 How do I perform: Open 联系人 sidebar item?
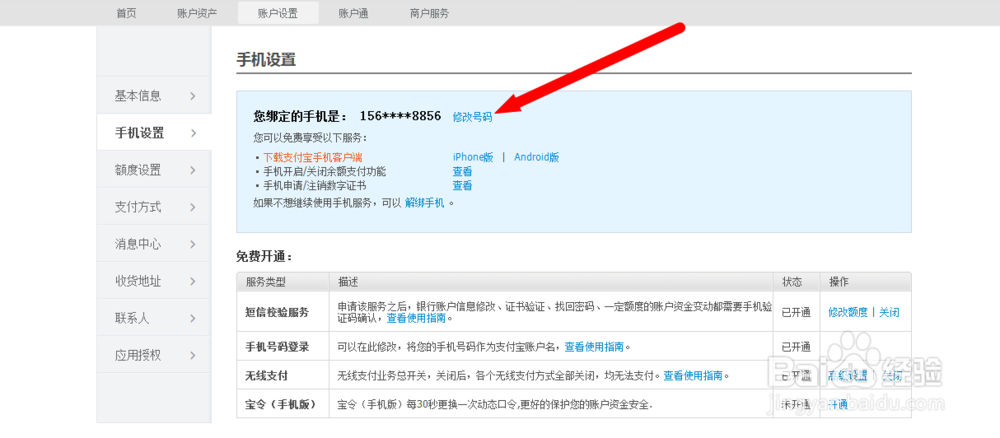pos(154,318)
